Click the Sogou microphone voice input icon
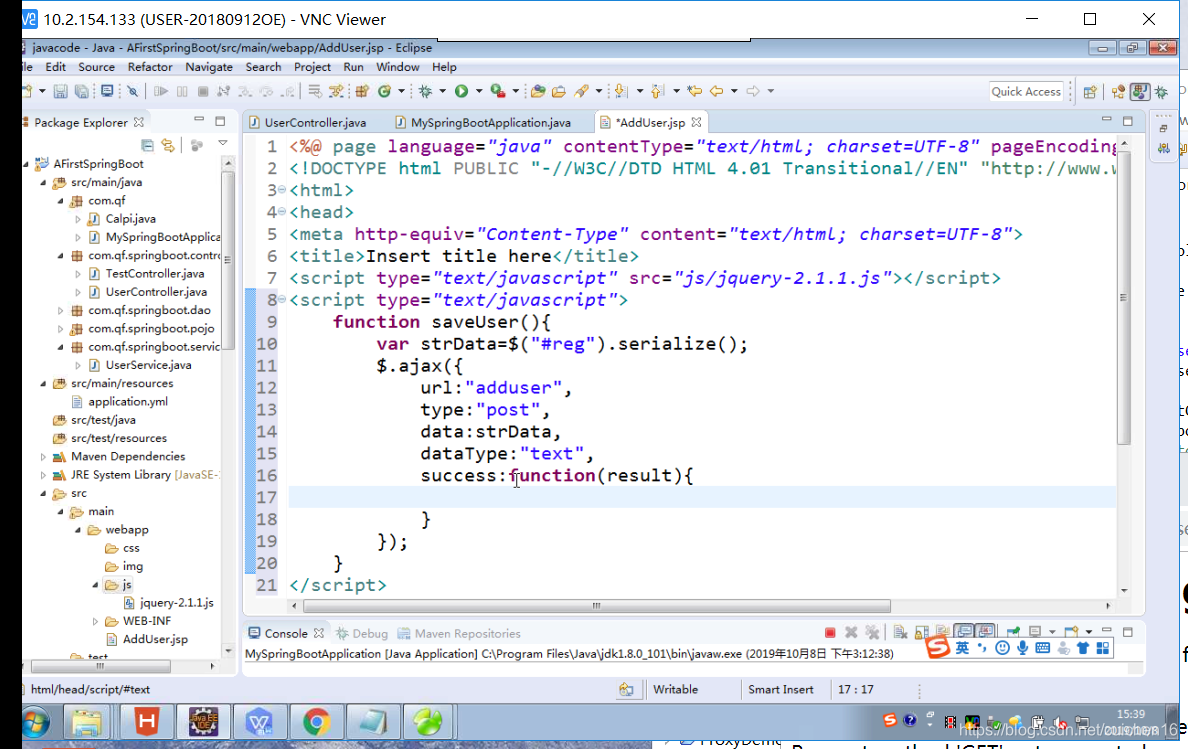This screenshot has height=749, width=1188. point(1022,648)
